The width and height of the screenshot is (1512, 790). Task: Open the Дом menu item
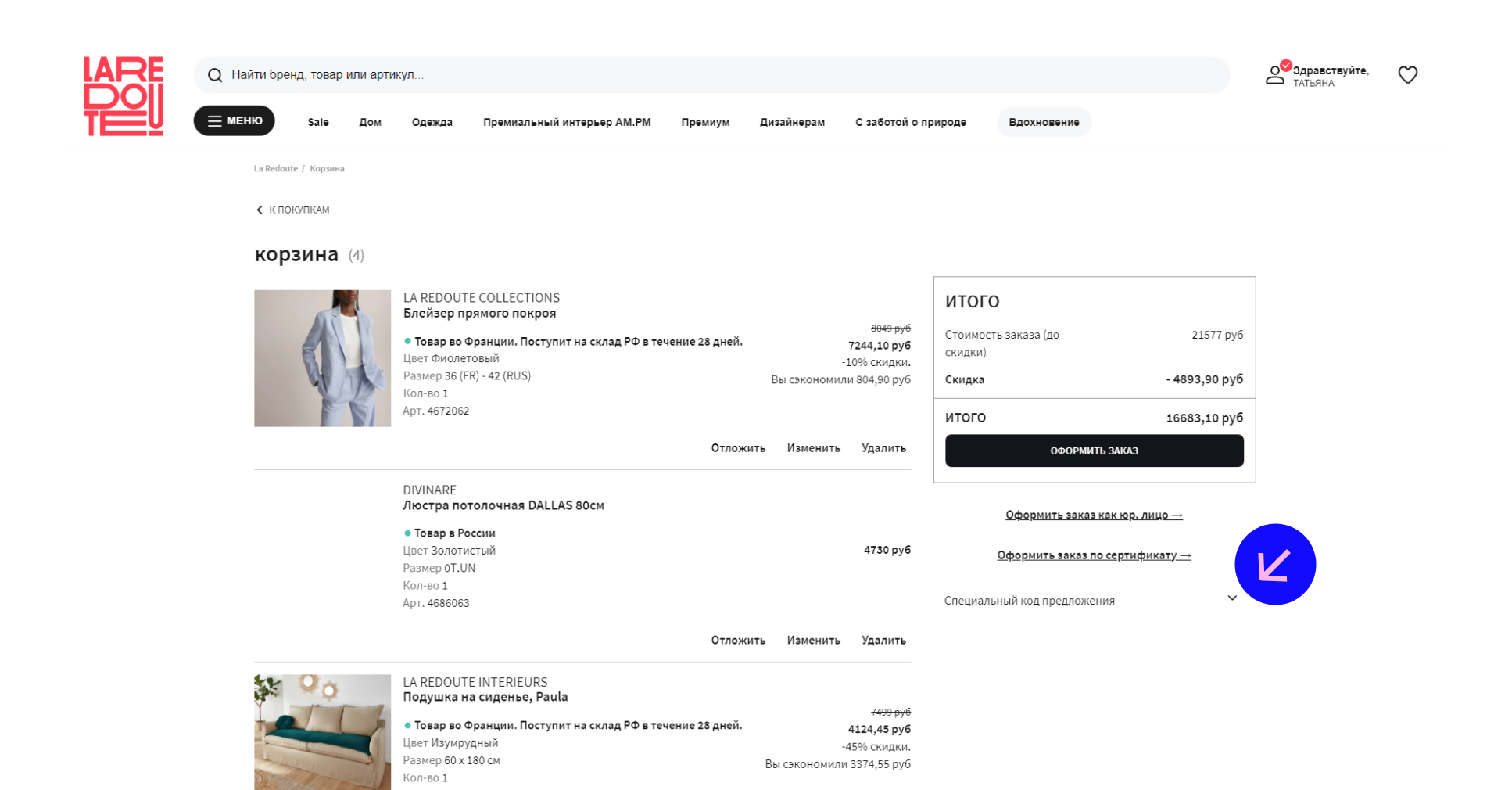point(370,122)
